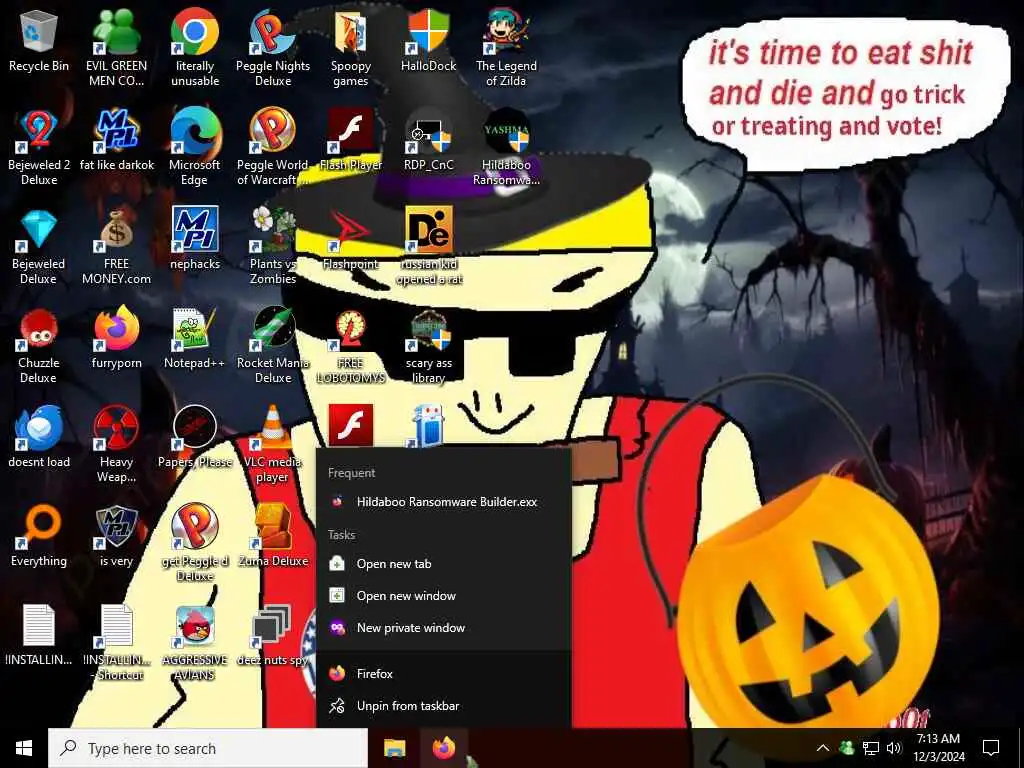Focus the 'Type here to search' box
The image size is (1024, 768).
(208, 748)
